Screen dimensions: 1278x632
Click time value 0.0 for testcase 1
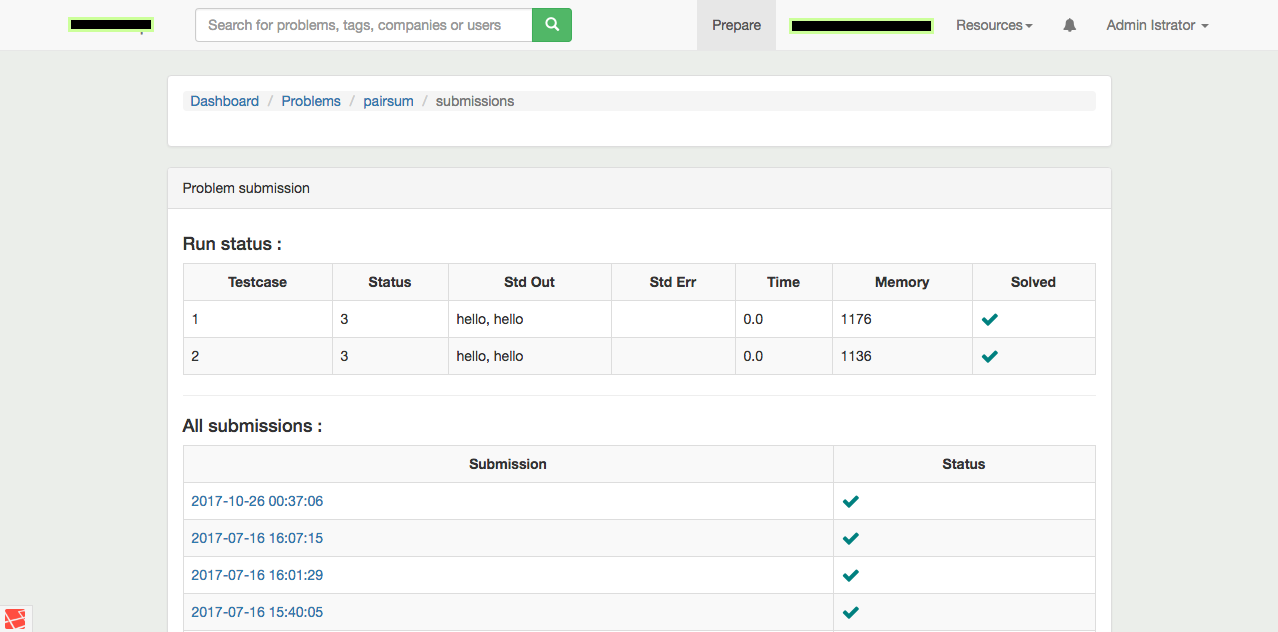tap(753, 319)
